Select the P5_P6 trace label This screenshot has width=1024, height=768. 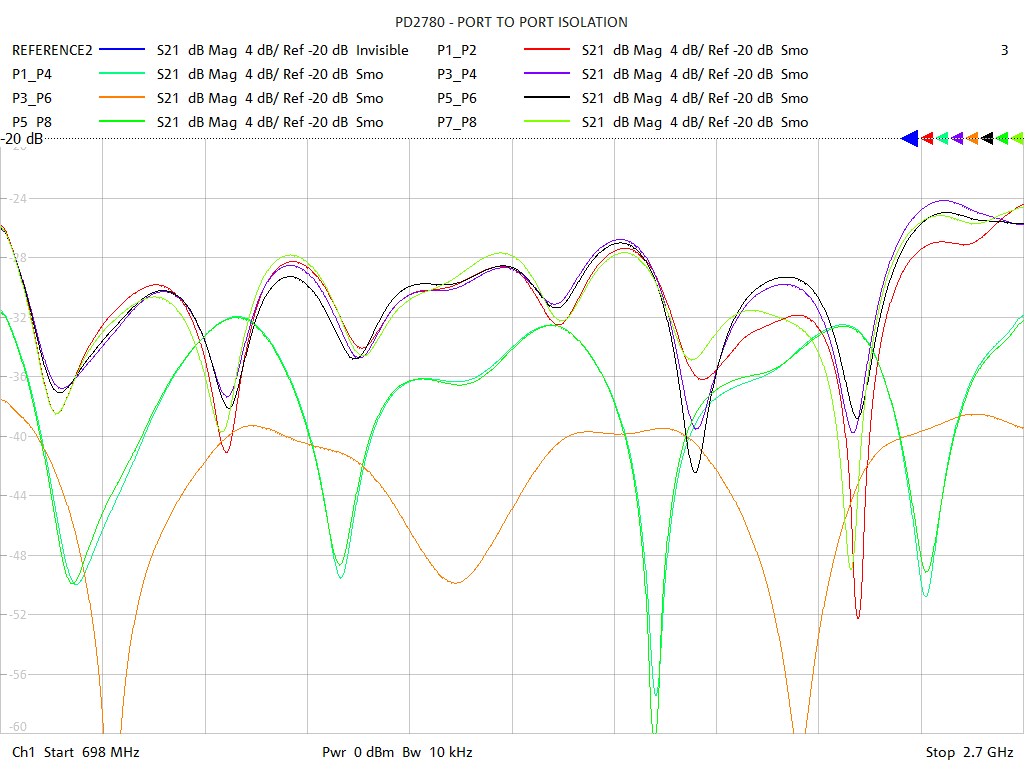point(457,99)
